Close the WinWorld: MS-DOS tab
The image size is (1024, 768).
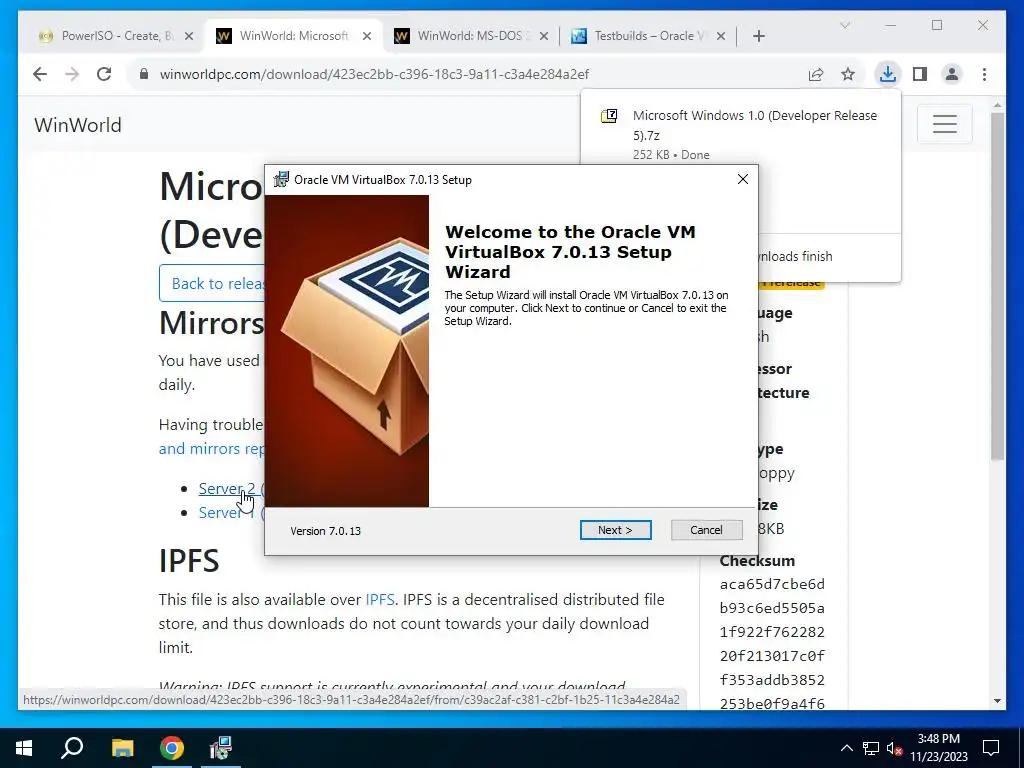(x=544, y=36)
